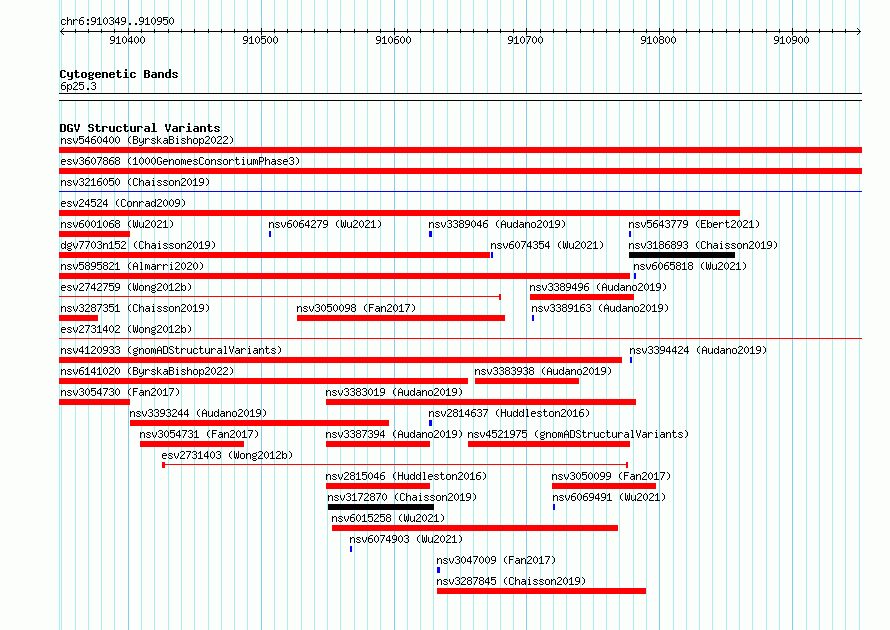Click the red bar under nsv3383938
This screenshot has height=630, width=890.
coord(527,381)
